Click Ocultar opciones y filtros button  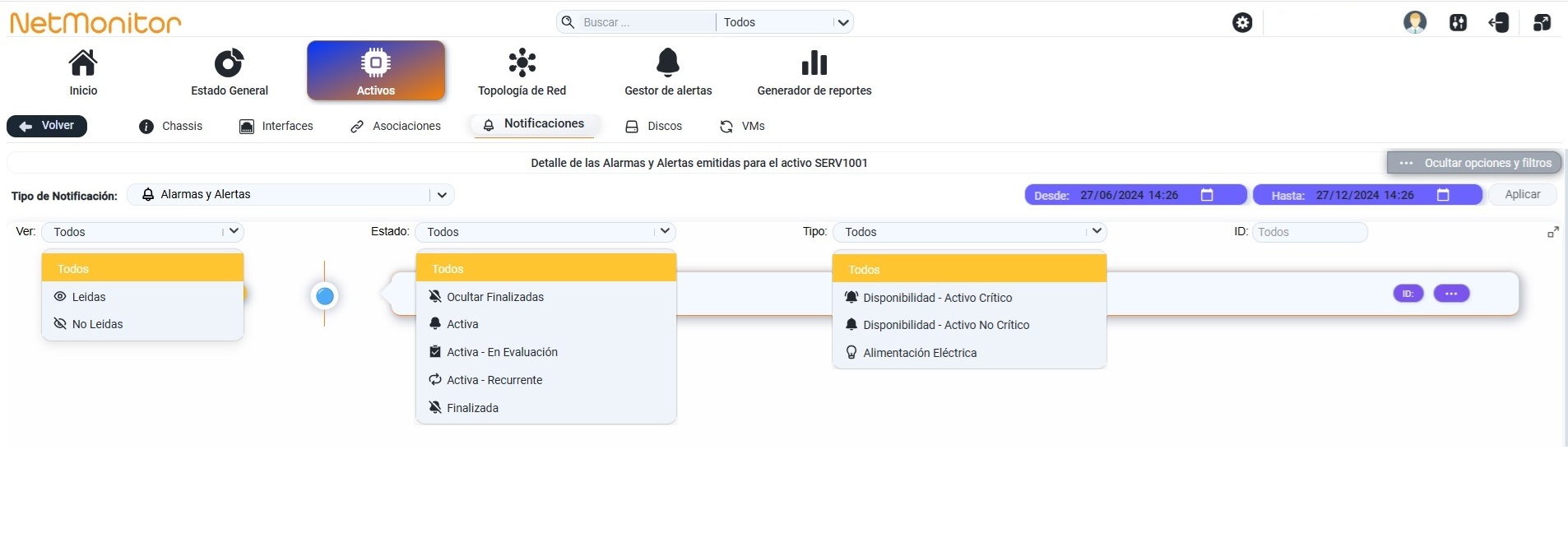pyautogui.click(x=1474, y=163)
